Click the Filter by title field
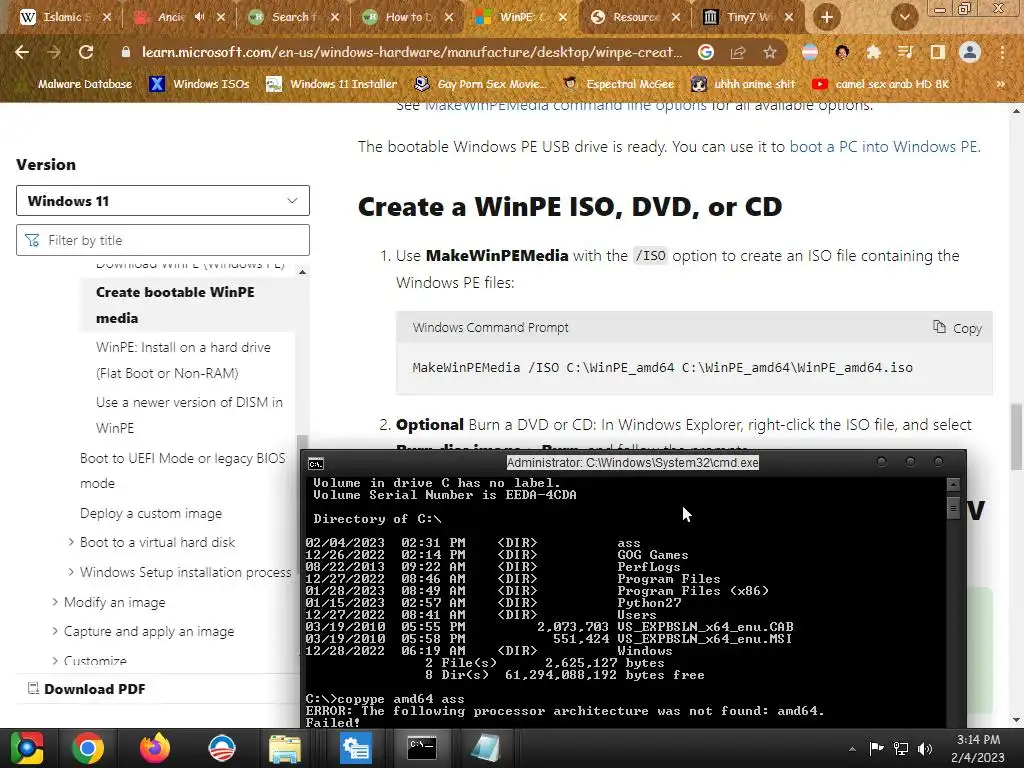Image resolution: width=1024 pixels, height=768 pixels. click(163, 240)
